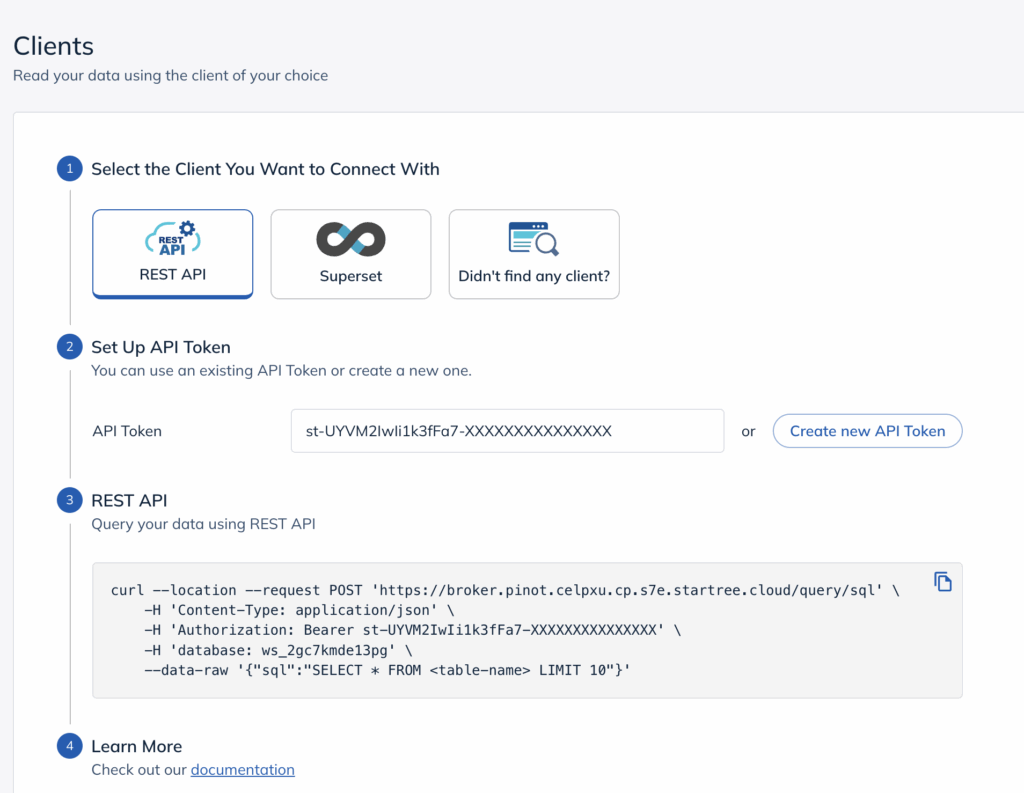This screenshot has height=793, width=1024.
Task: Open the "Didn't find any client?" card
Action: click(x=534, y=253)
